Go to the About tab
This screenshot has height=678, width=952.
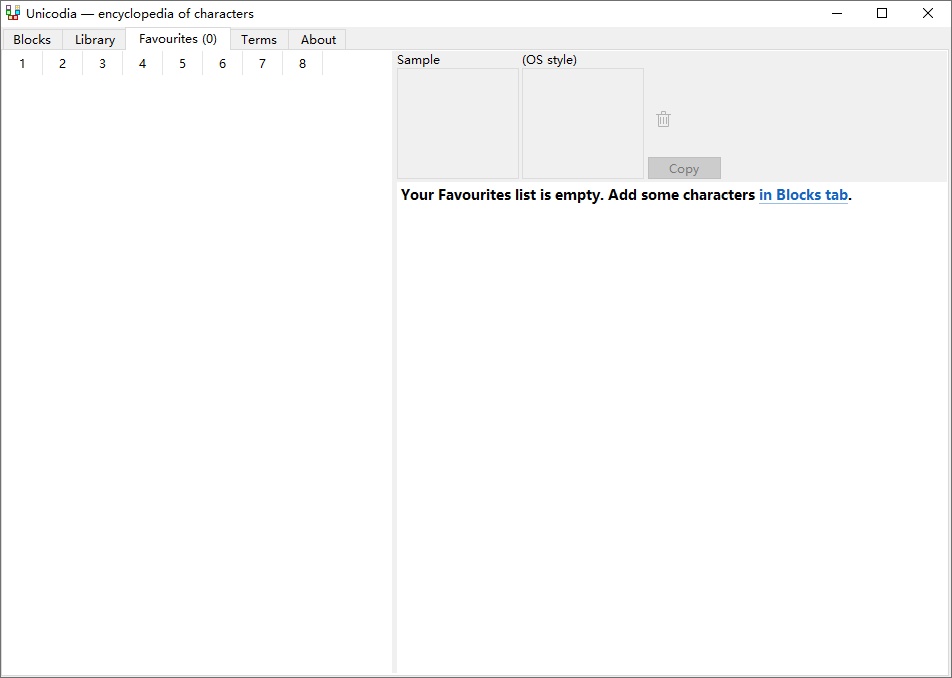[318, 40]
